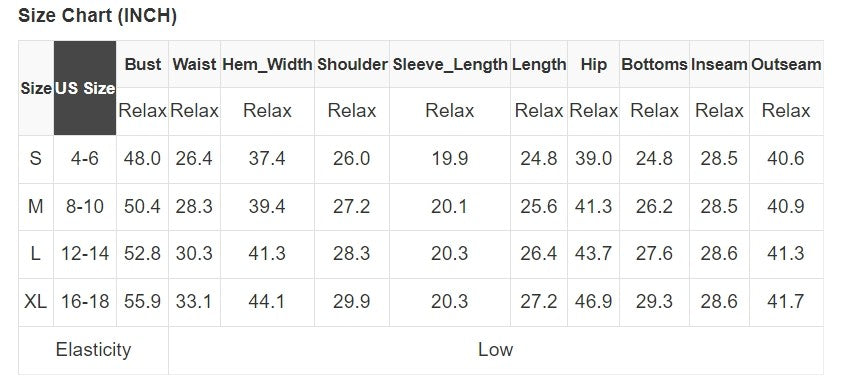The width and height of the screenshot is (841, 390).
Task: Click the Elasticity row label
Action: click(x=93, y=350)
